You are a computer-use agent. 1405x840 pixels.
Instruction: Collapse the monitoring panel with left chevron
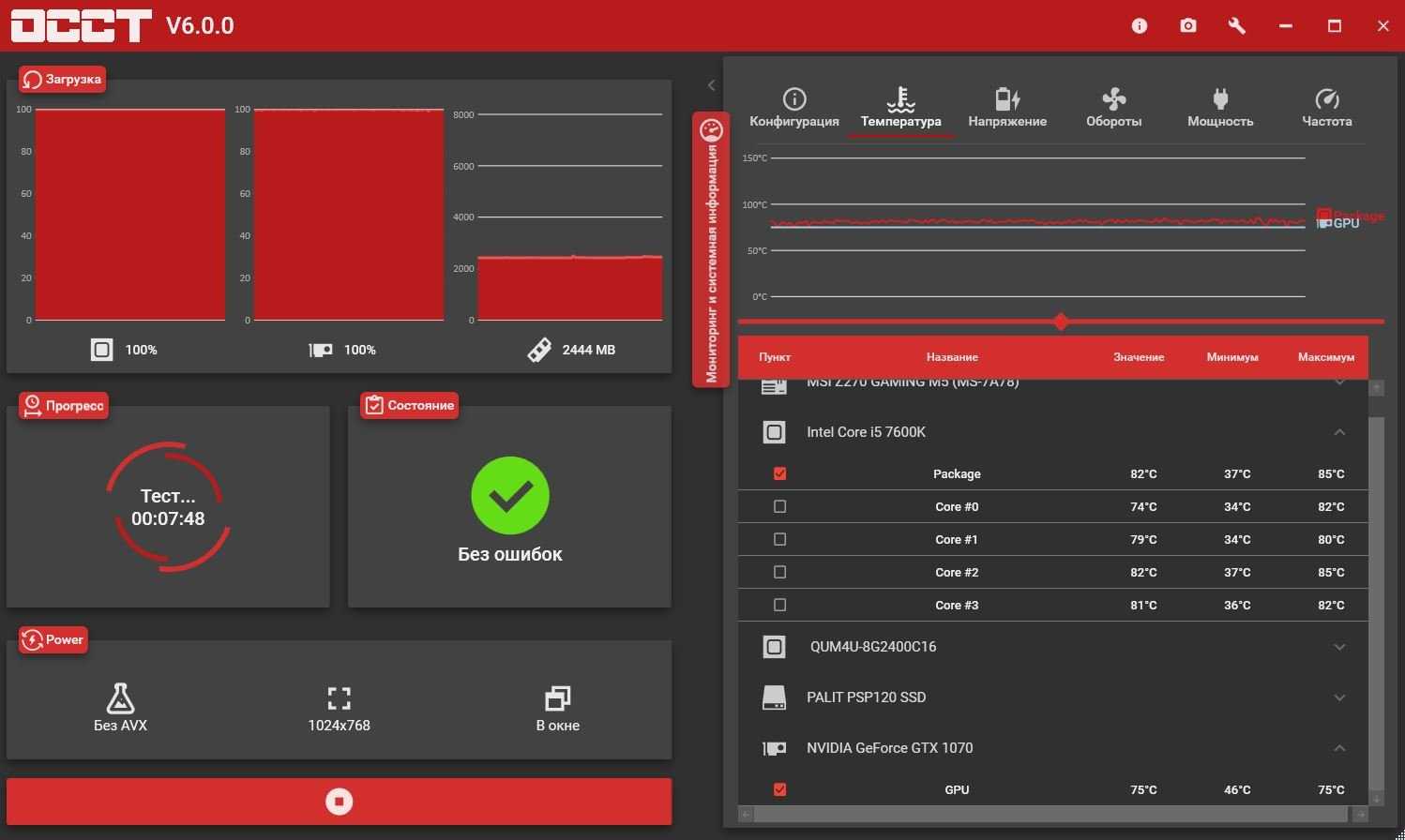tap(711, 85)
